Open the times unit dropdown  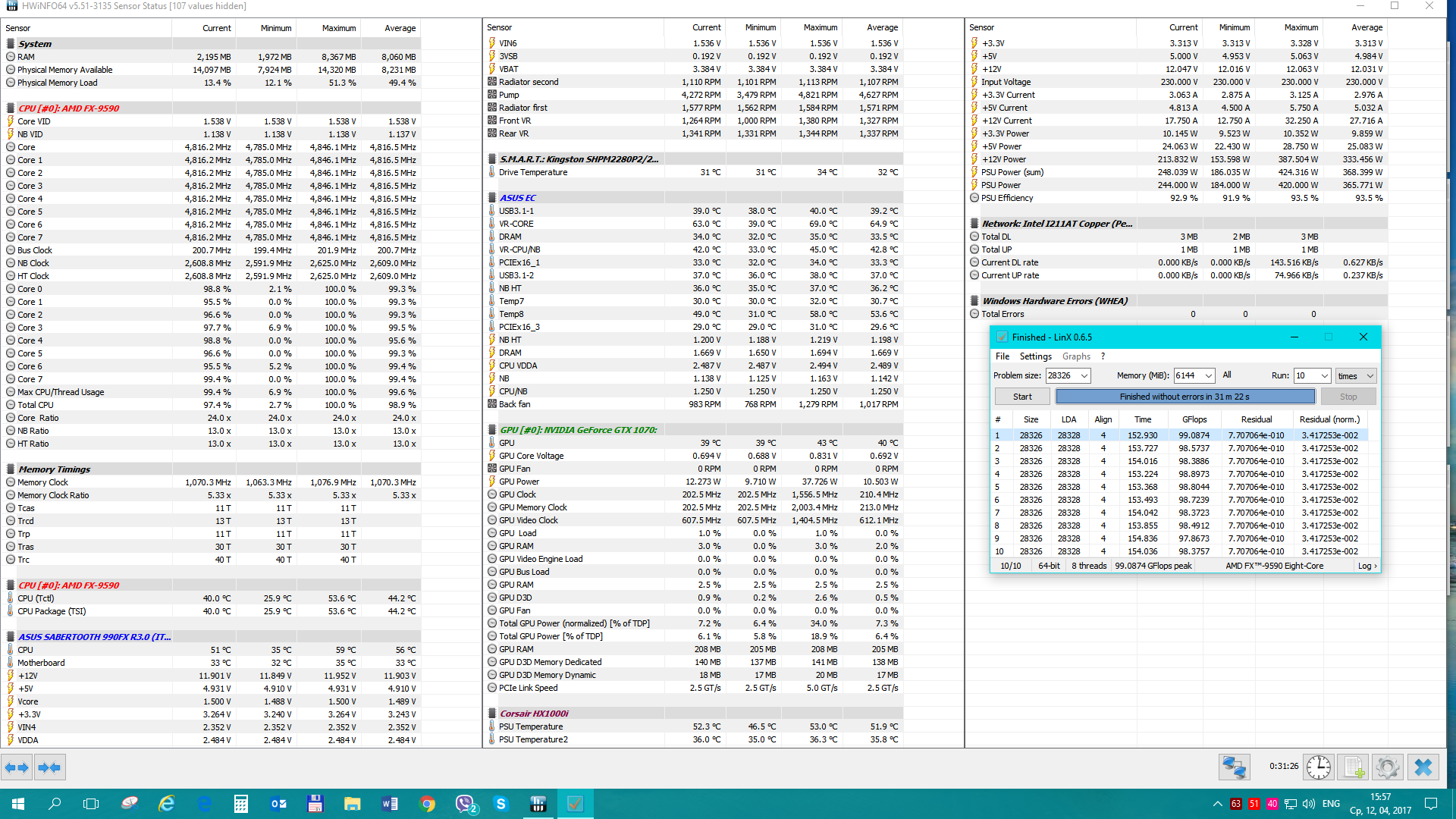(x=1370, y=376)
